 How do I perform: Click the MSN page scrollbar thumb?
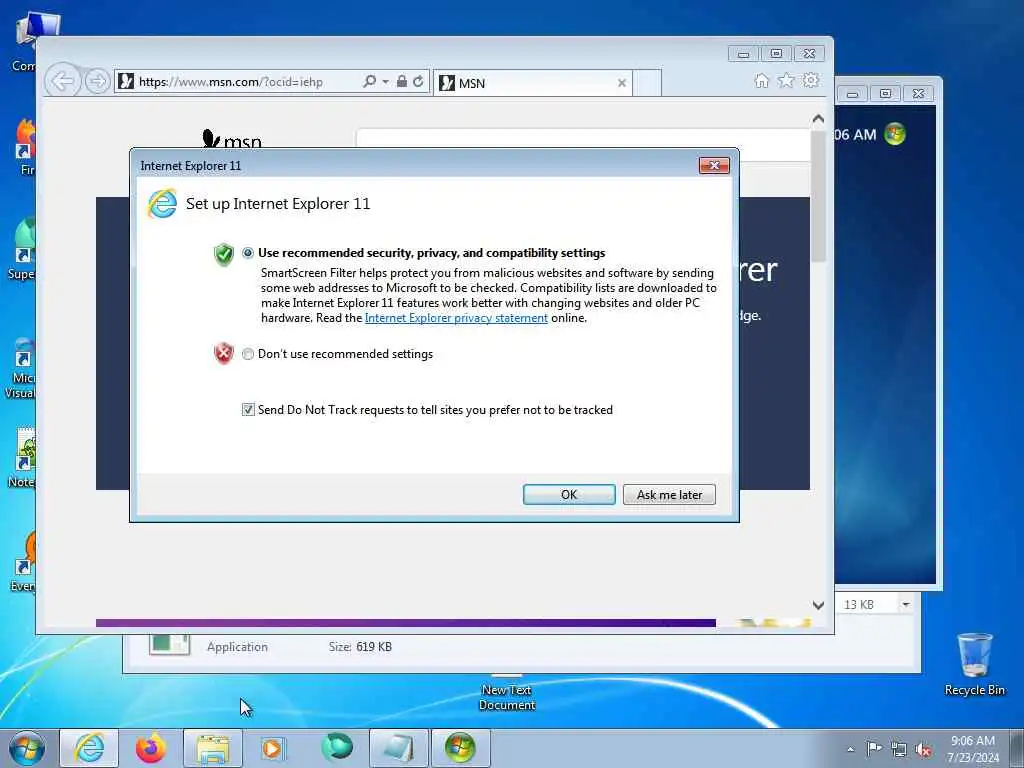[818, 196]
